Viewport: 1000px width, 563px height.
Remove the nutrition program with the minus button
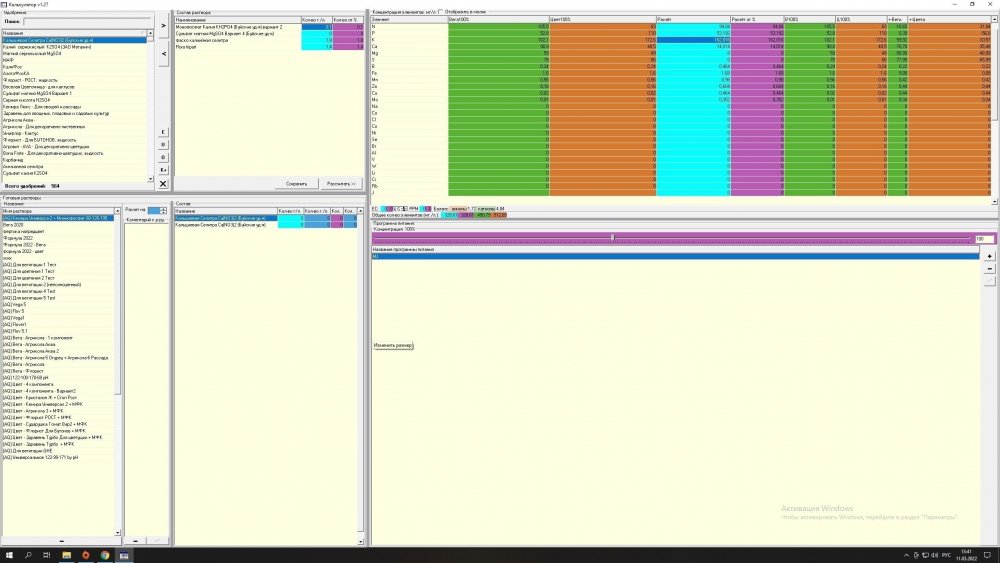tap(989, 268)
